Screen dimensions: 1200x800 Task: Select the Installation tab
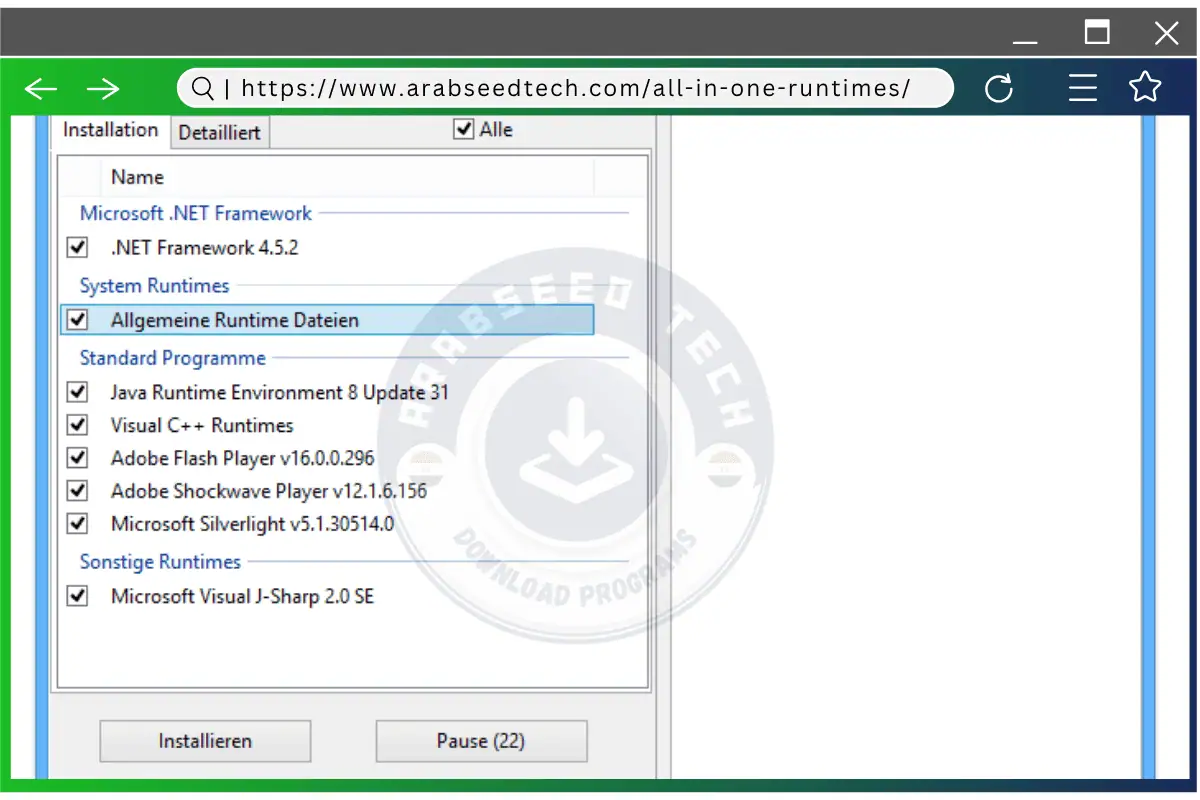[110, 130]
